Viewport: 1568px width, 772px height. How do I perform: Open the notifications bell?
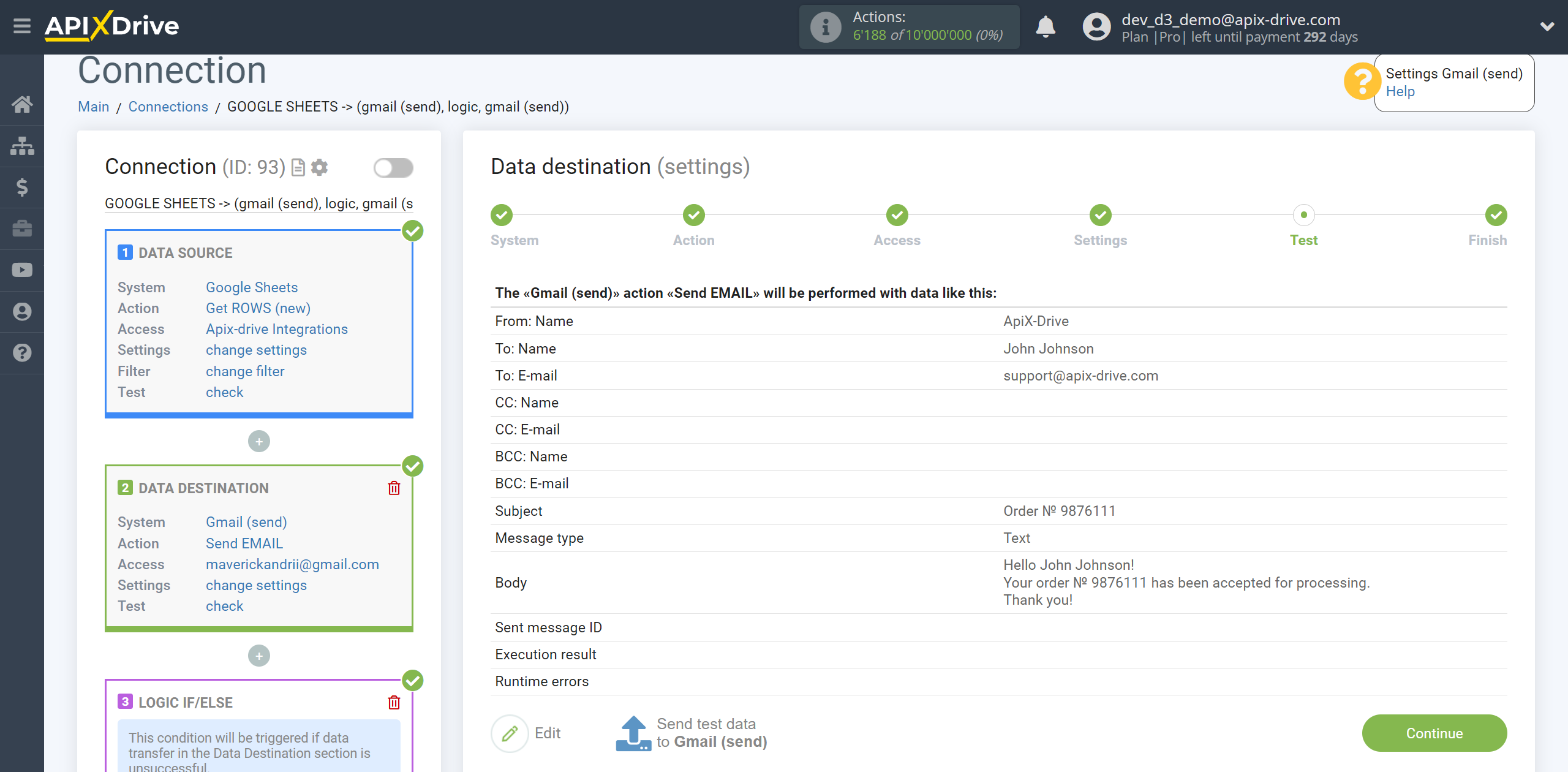tap(1046, 27)
